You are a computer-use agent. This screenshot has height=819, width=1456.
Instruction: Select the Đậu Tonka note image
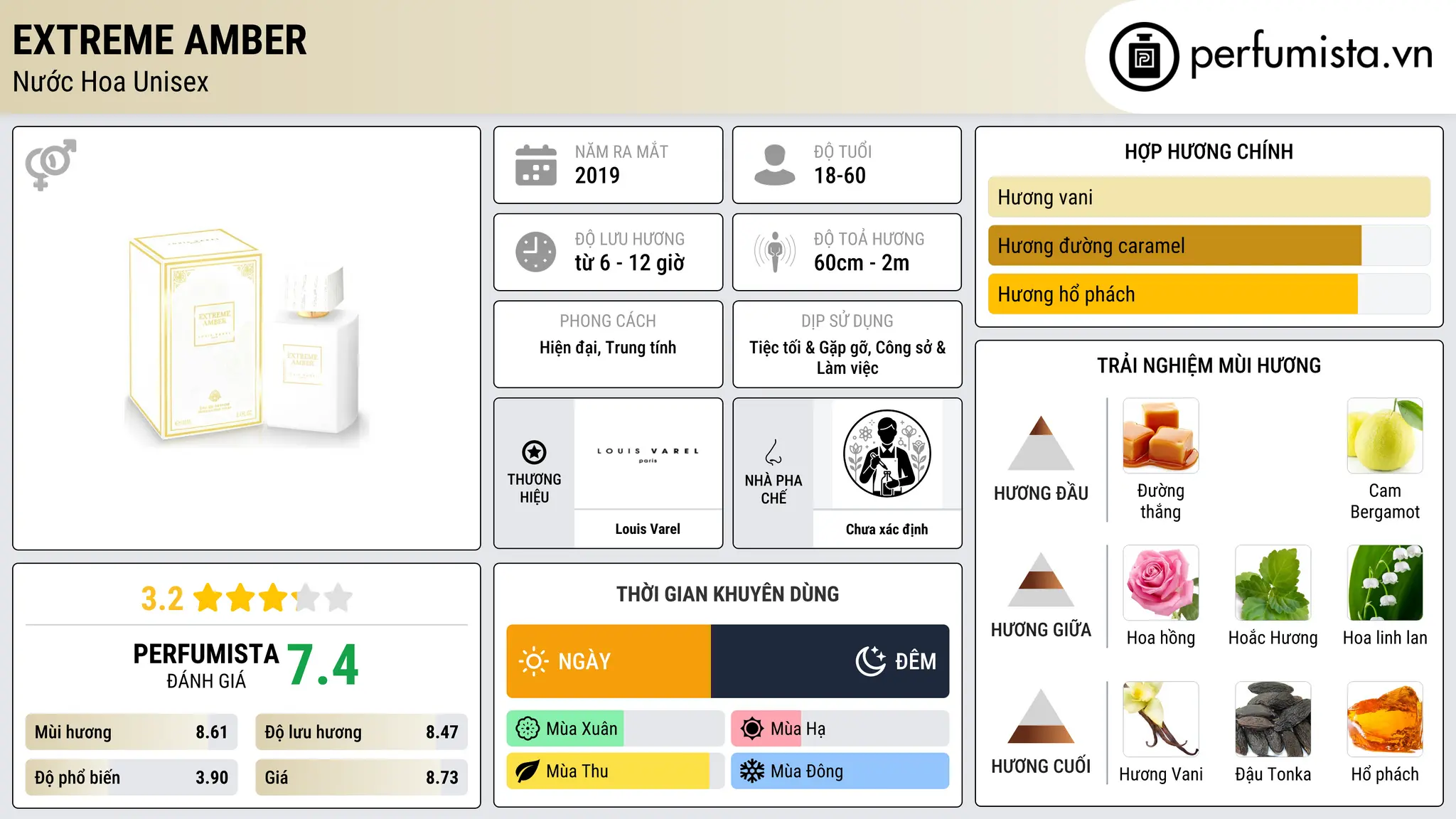[1273, 719]
